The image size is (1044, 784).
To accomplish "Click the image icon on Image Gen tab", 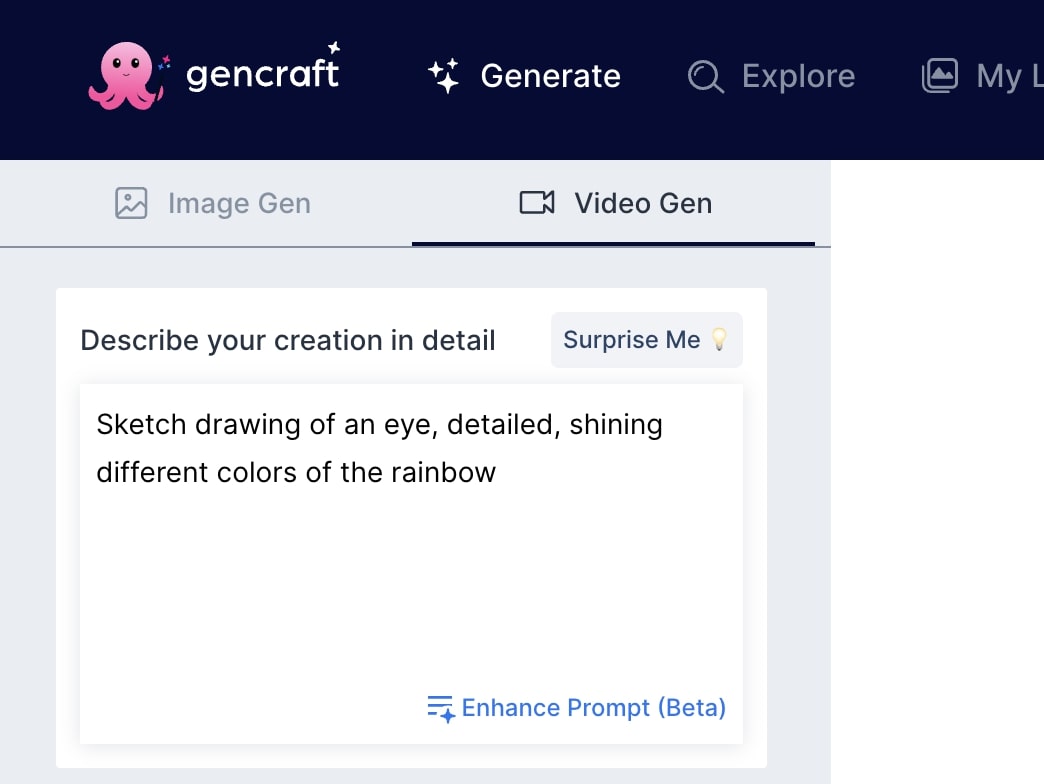I will click(130, 203).
